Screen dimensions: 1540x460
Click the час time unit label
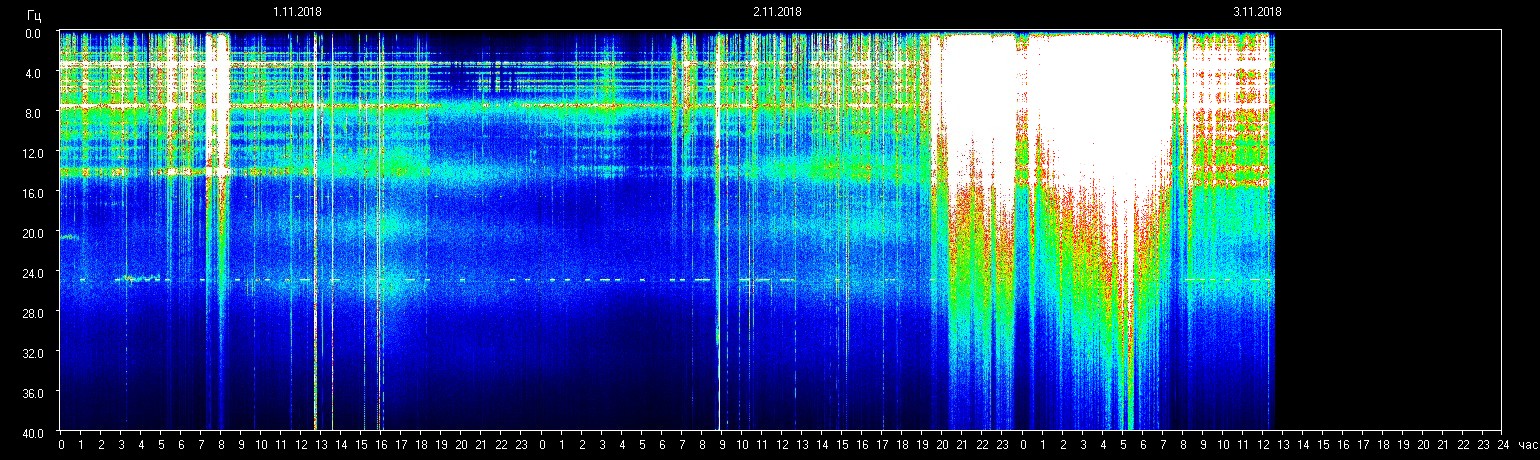1526,445
